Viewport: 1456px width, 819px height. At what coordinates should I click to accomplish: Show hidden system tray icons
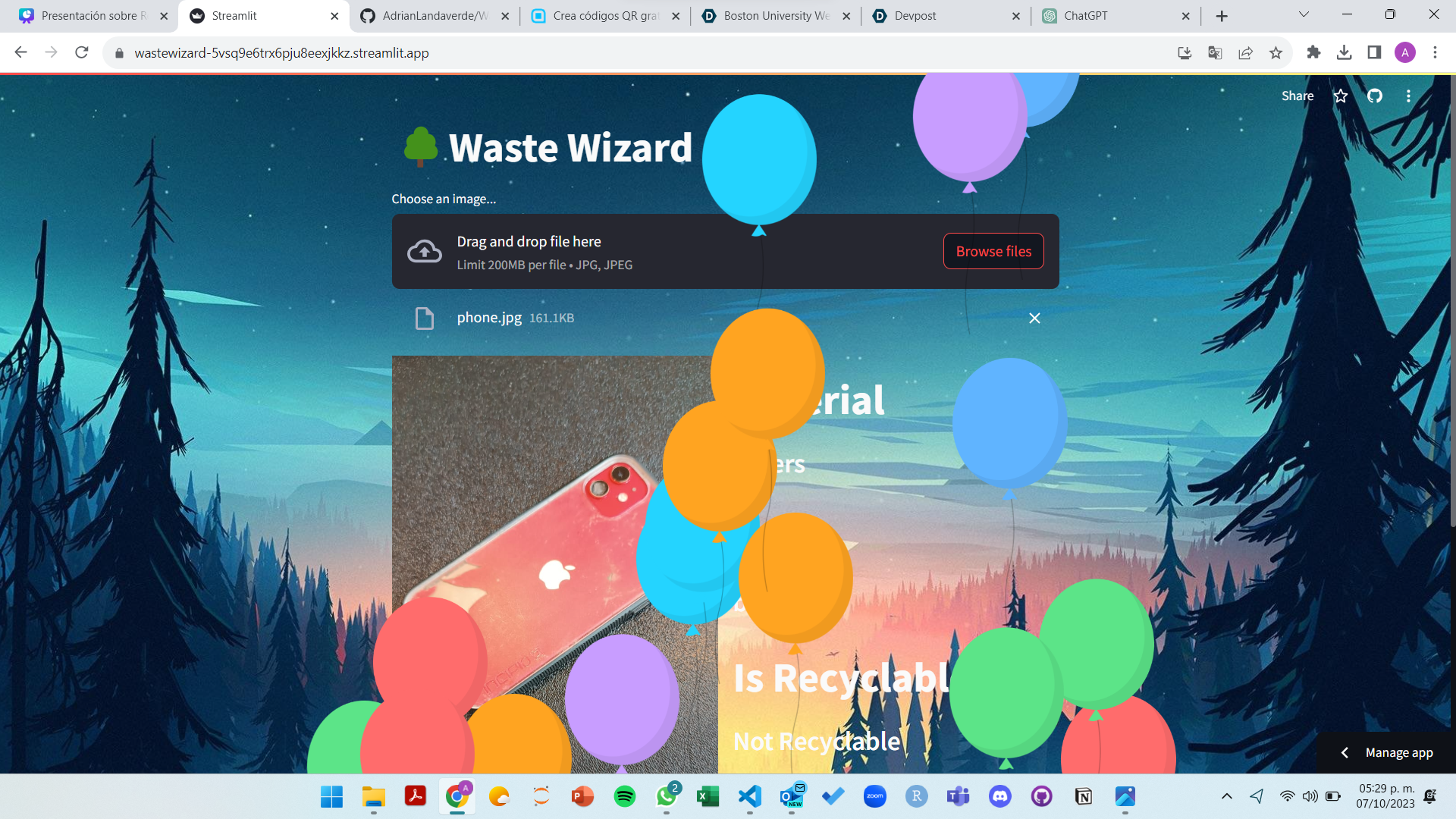tap(1226, 796)
